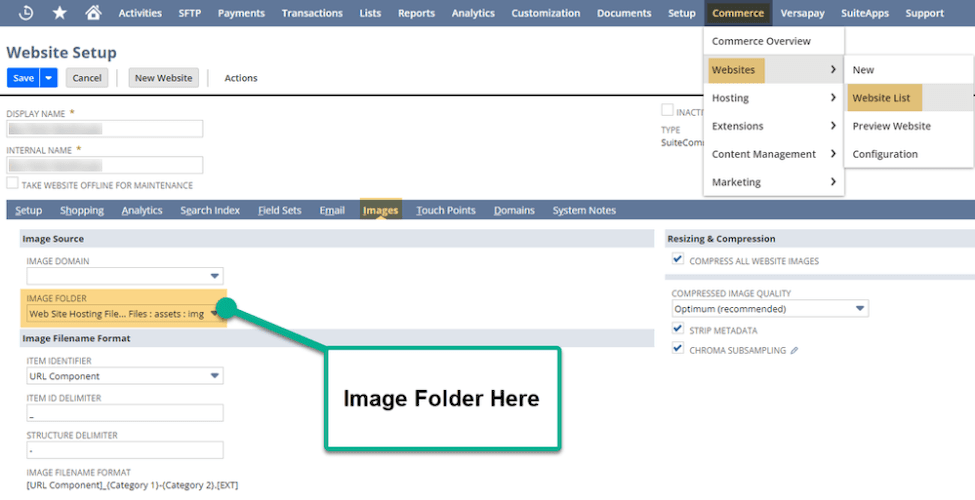Switch to the Shopping subtab
The image size is (975, 500).
[82, 210]
